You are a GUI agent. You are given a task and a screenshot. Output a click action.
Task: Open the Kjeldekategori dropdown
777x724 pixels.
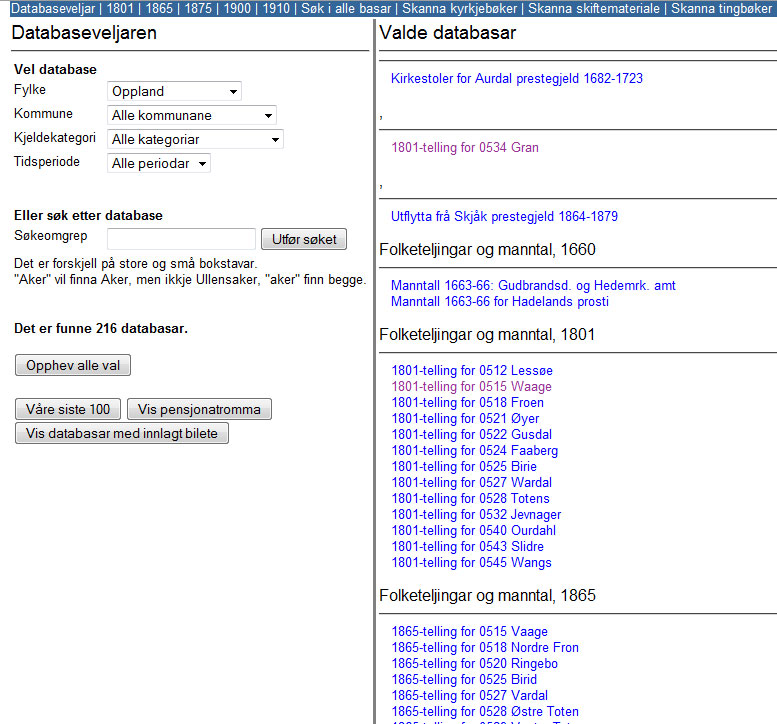tap(195, 139)
